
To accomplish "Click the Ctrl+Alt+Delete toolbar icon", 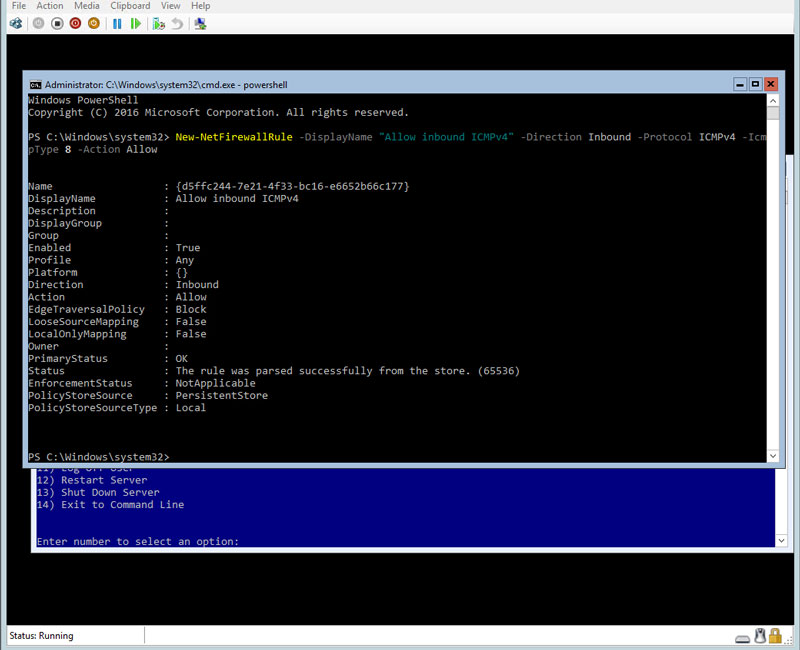I will pos(19,23).
